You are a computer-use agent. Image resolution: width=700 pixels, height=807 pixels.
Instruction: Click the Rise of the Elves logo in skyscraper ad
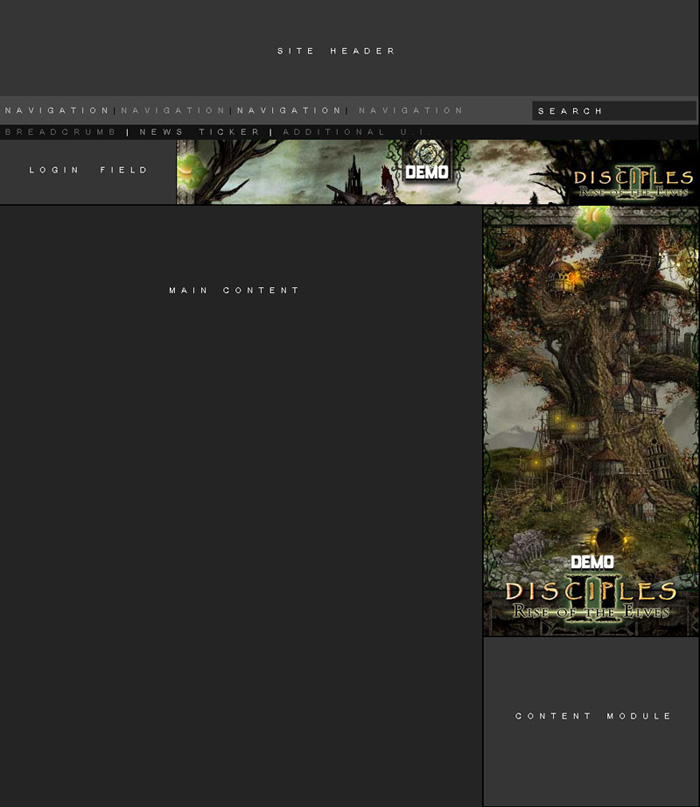pos(591,600)
